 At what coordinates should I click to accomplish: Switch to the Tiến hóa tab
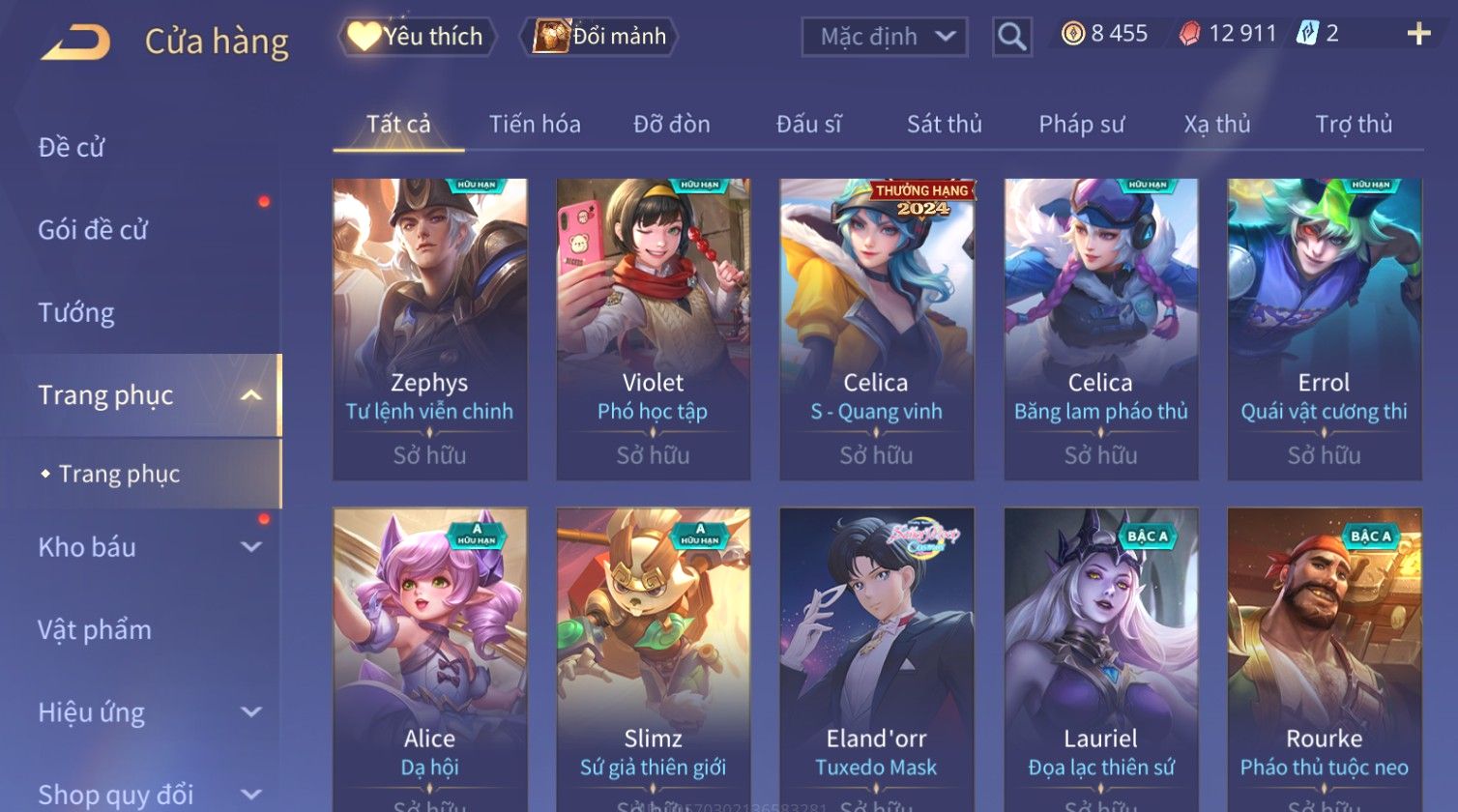click(535, 124)
